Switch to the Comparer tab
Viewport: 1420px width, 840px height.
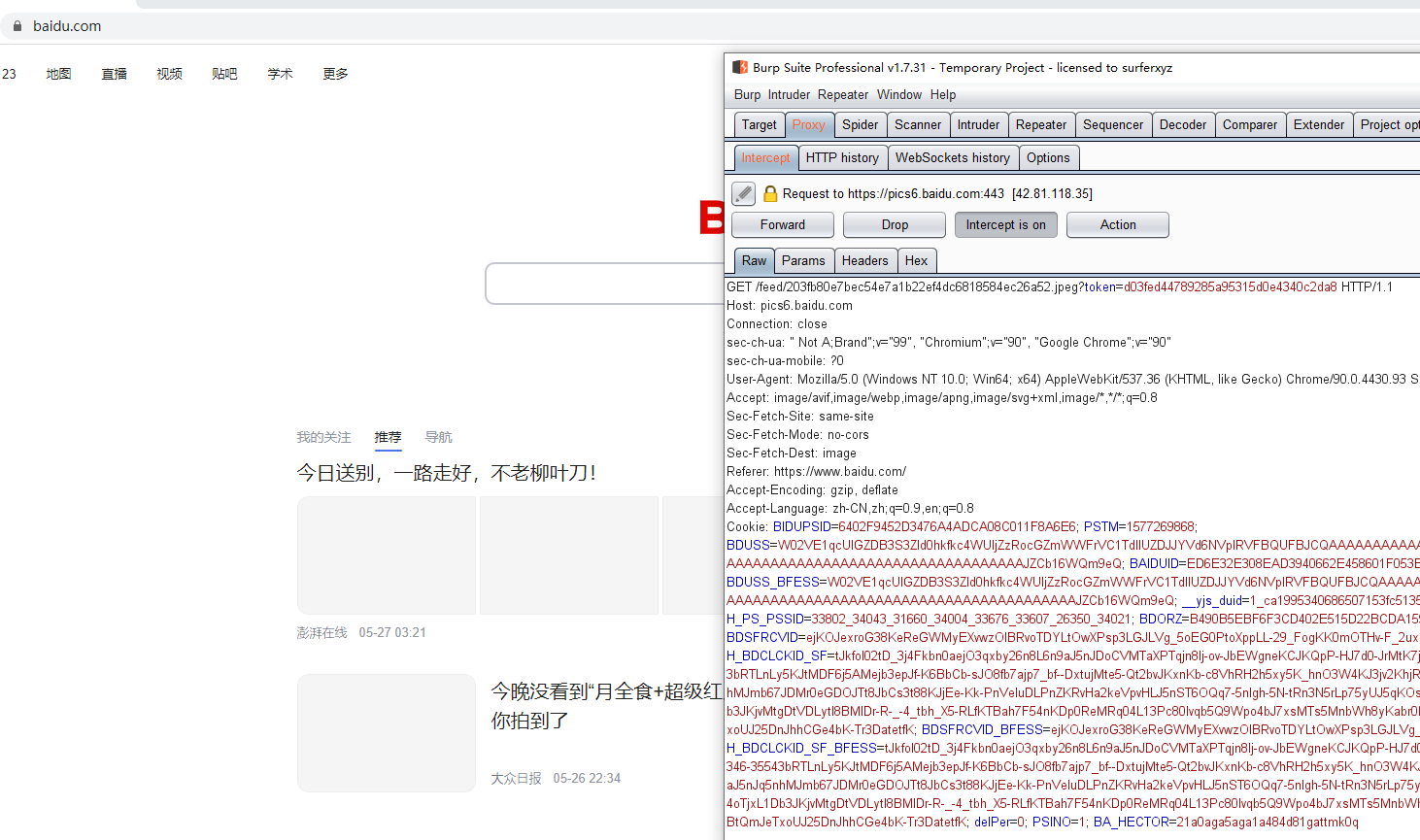[x=1250, y=125]
